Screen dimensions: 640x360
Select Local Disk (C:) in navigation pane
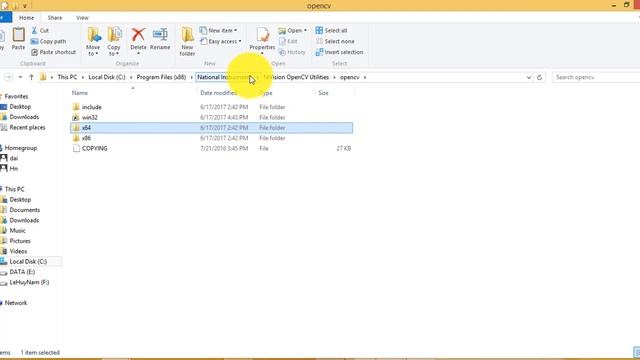tap(28, 262)
